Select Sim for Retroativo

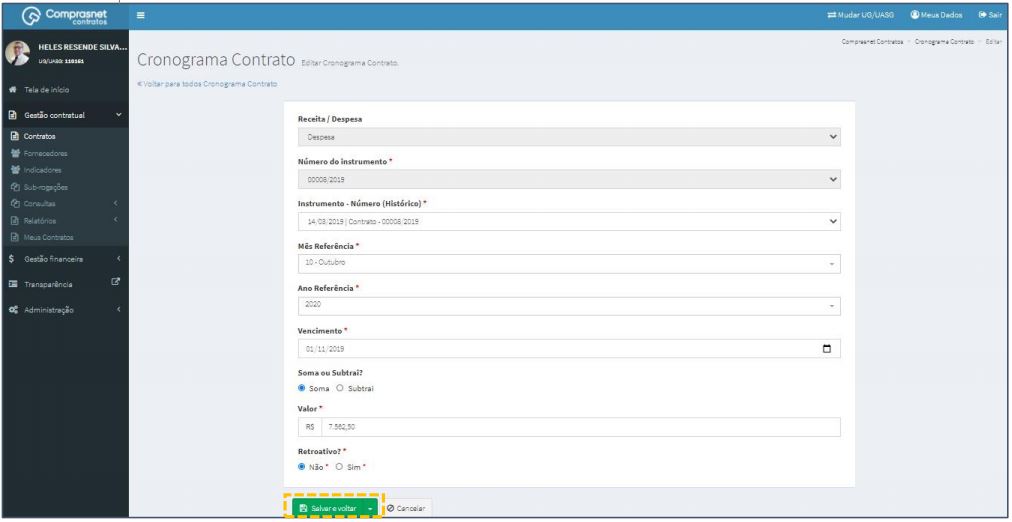(339, 467)
